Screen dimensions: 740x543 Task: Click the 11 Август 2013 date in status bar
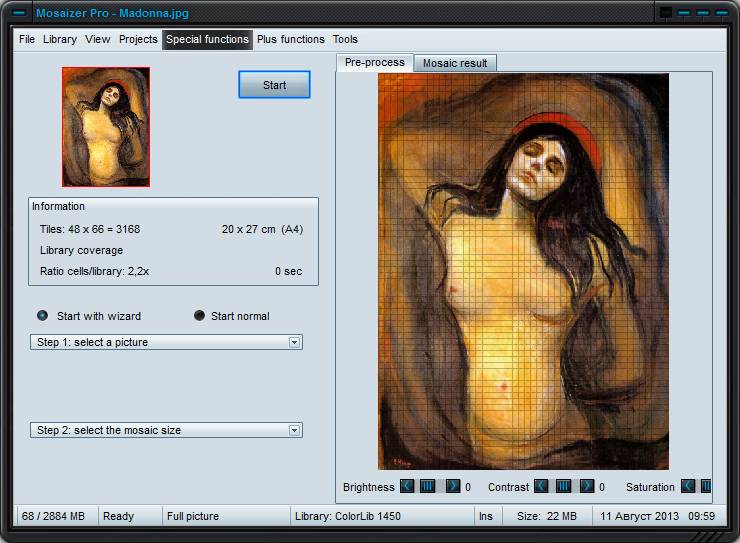[x=639, y=516]
